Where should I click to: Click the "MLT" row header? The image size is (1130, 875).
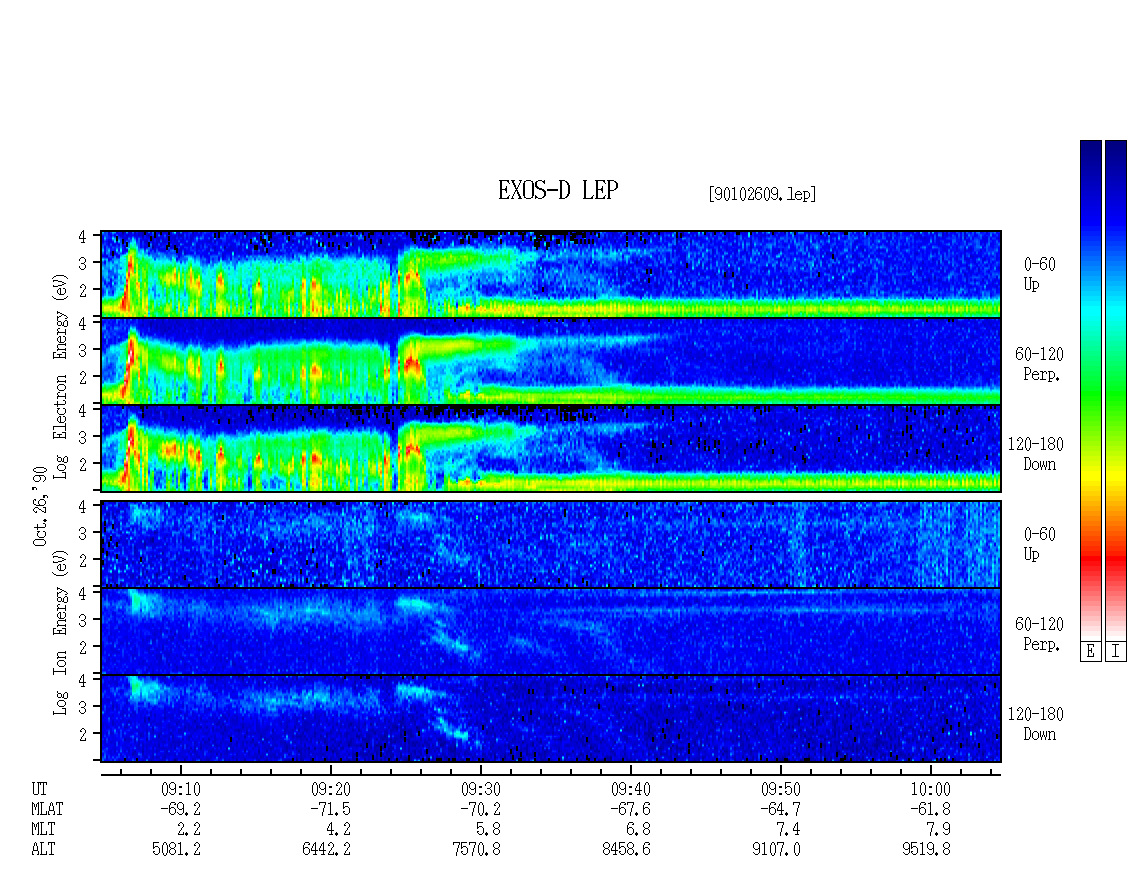pyautogui.click(x=43, y=829)
